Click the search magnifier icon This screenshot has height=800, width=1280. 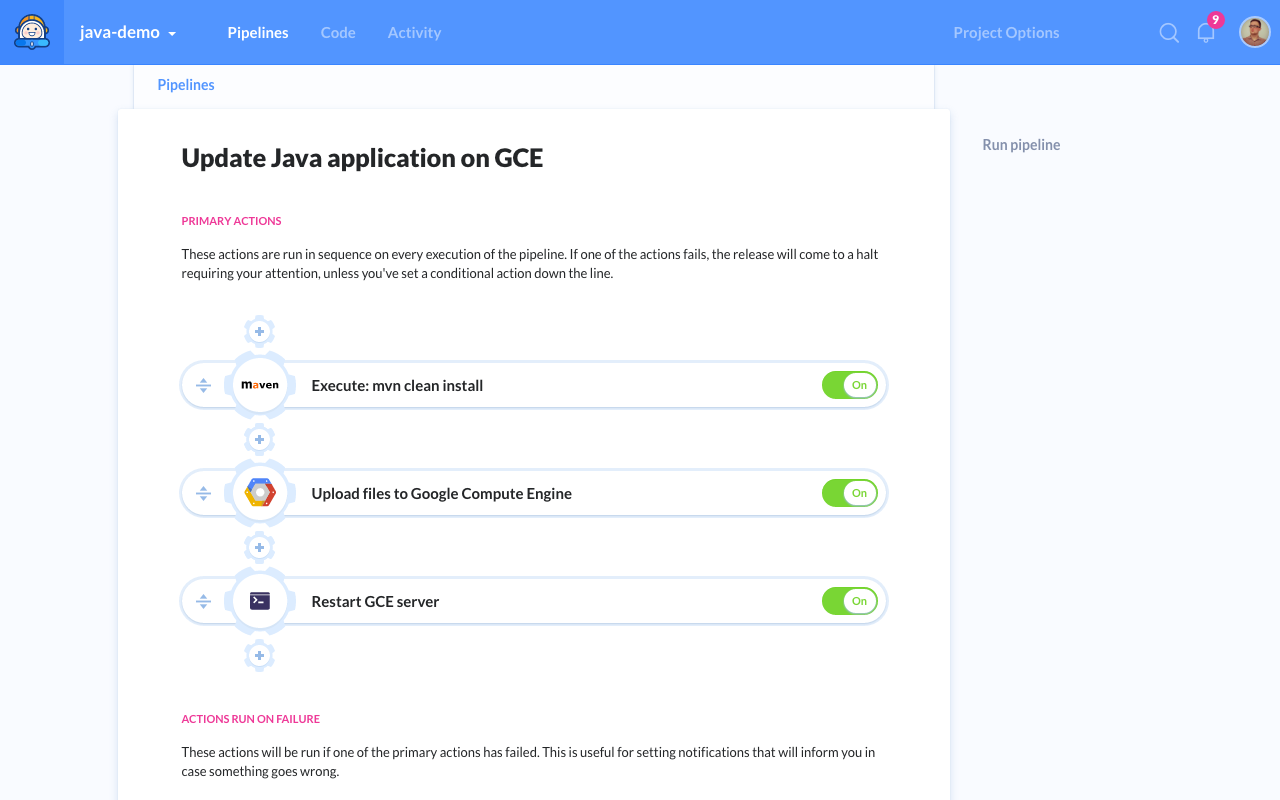click(x=1169, y=33)
